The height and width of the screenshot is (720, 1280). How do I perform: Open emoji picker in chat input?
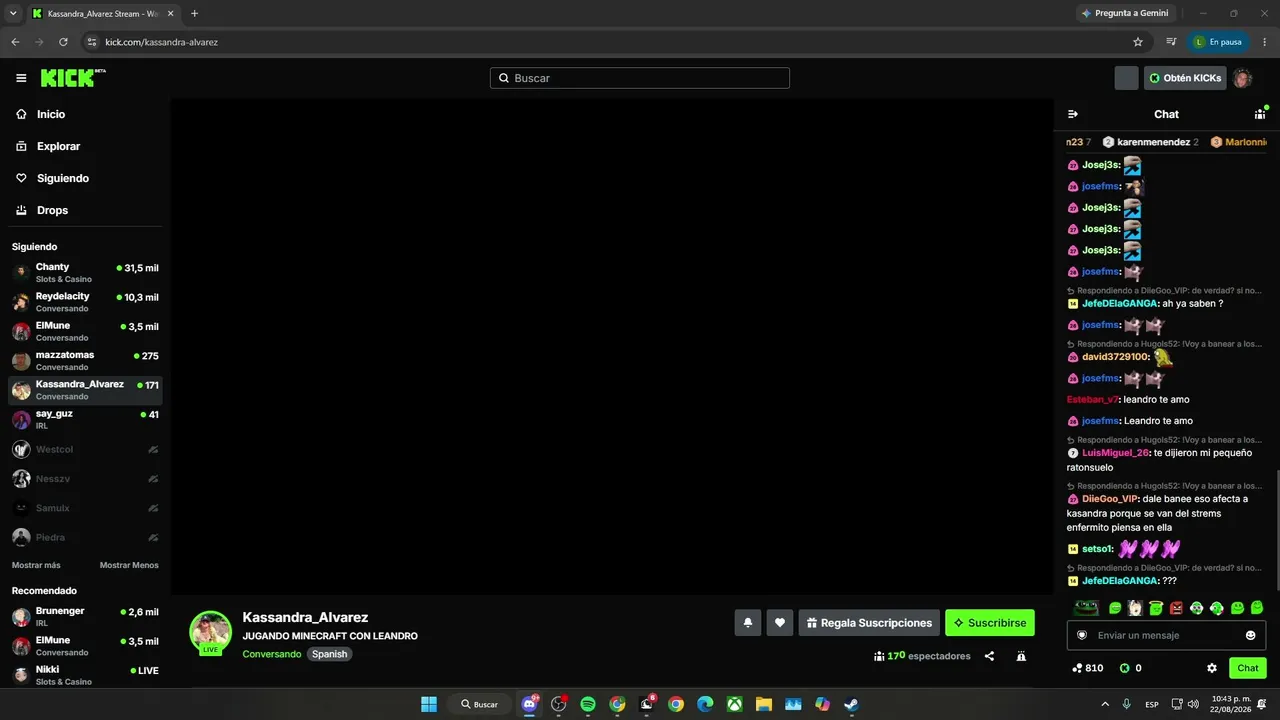point(1250,635)
